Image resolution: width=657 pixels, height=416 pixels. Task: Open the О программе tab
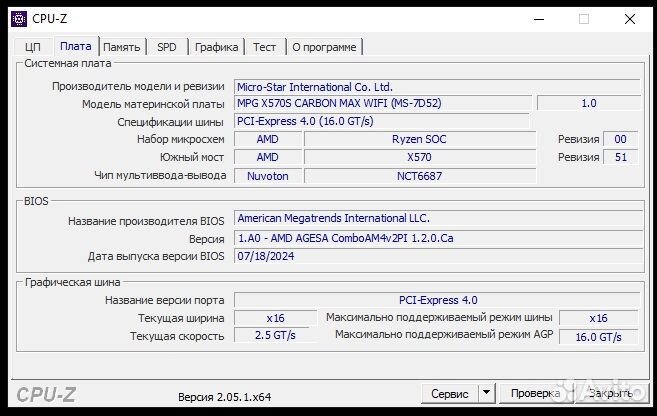pyautogui.click(x=324, y=47)
